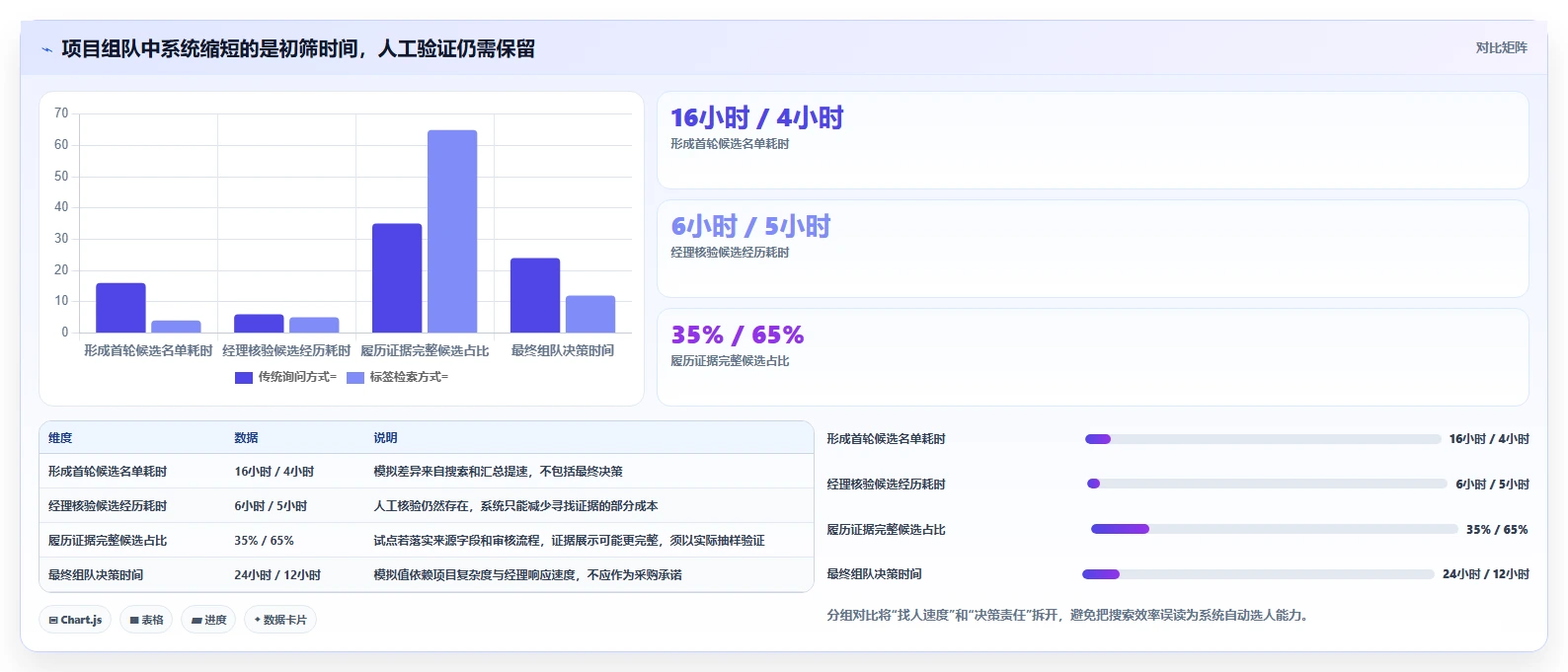Click chart axis label 形成首轮候选名单耗时

(148, 350)
